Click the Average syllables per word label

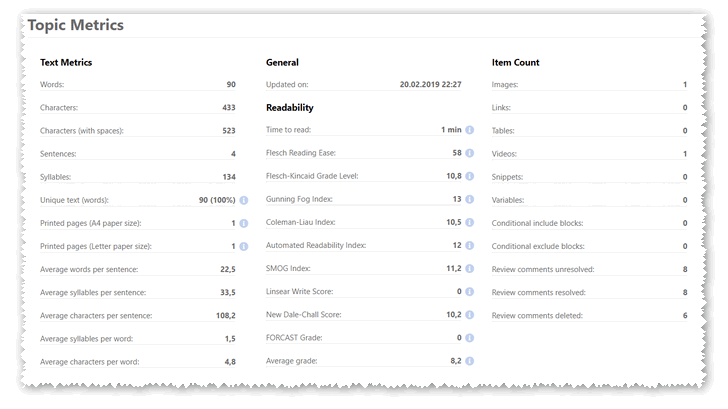coord(86,339)
